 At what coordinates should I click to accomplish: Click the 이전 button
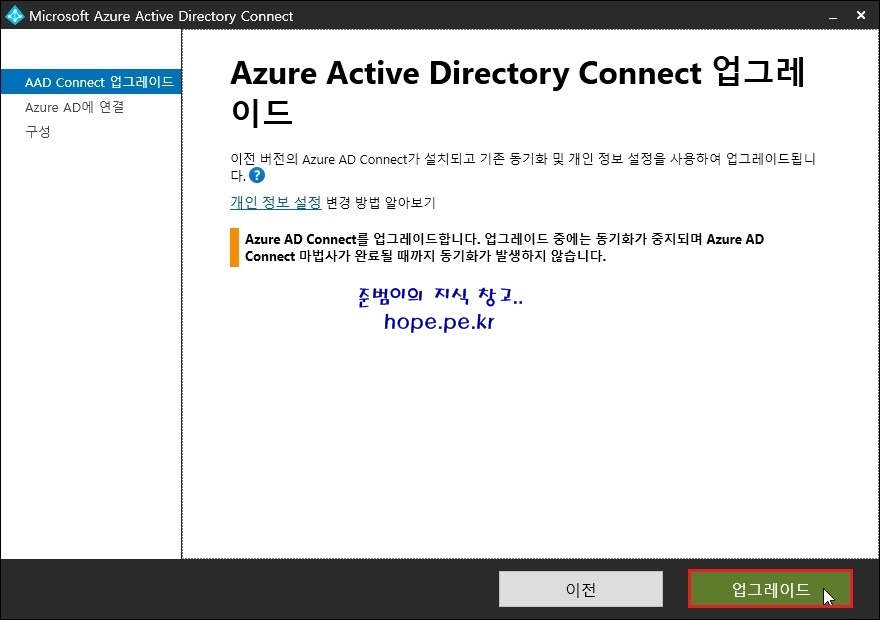pyautogui.click(x=580, y=589)
